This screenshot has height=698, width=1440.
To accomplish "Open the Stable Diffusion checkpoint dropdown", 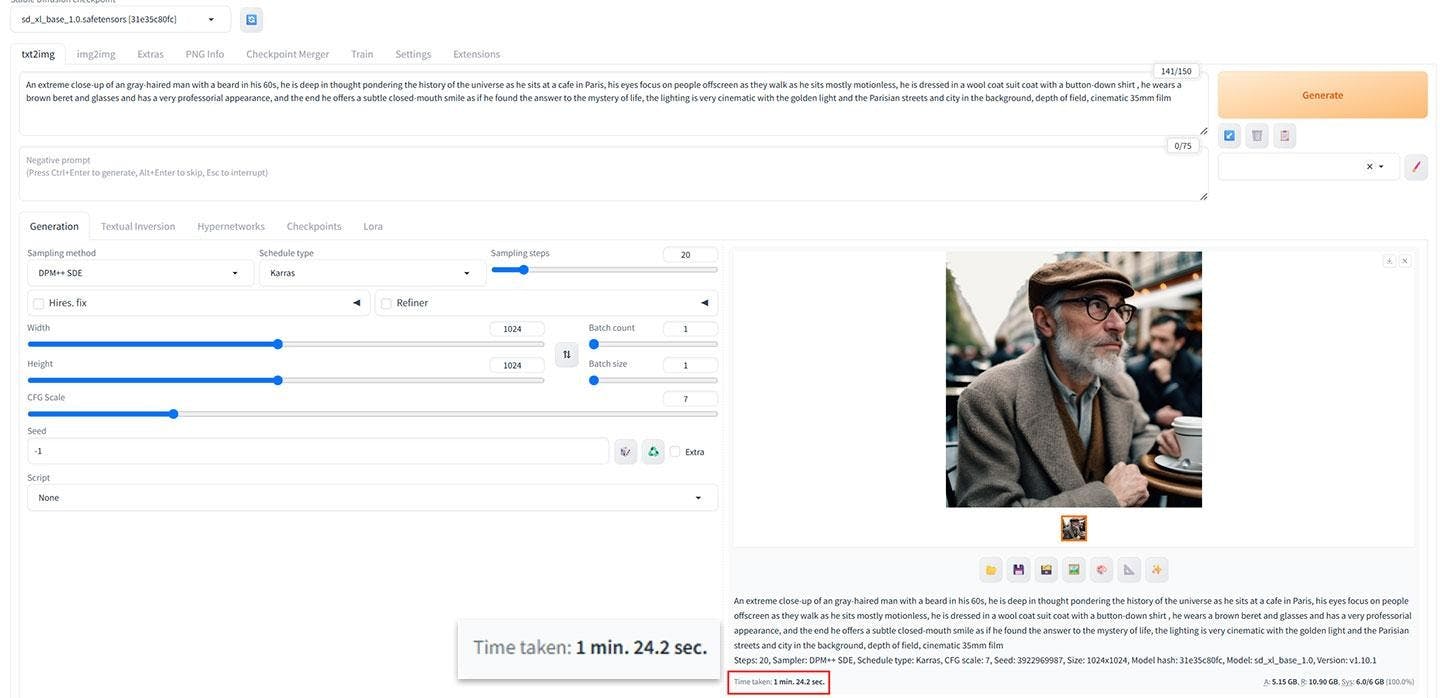I will click(x=120, y=19).
